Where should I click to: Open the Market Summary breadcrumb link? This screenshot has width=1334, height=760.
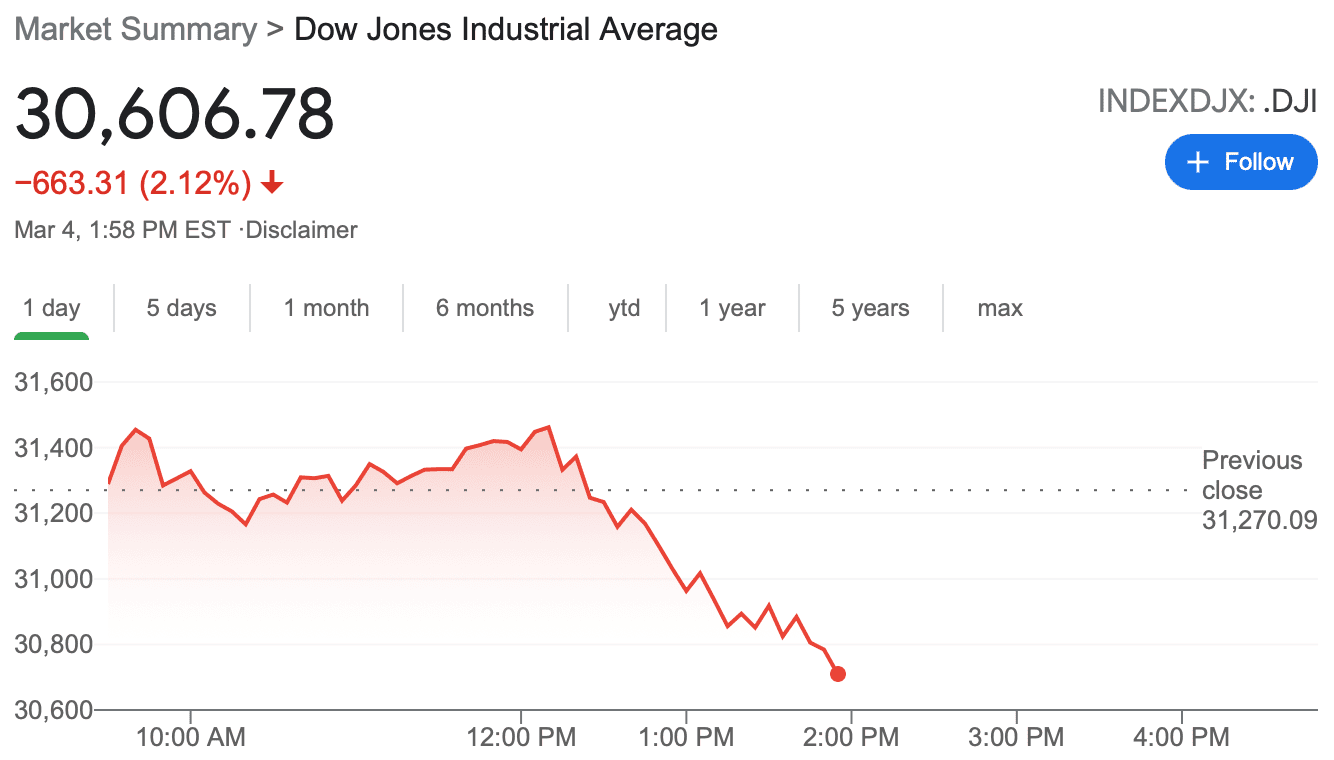pos(136,29)
